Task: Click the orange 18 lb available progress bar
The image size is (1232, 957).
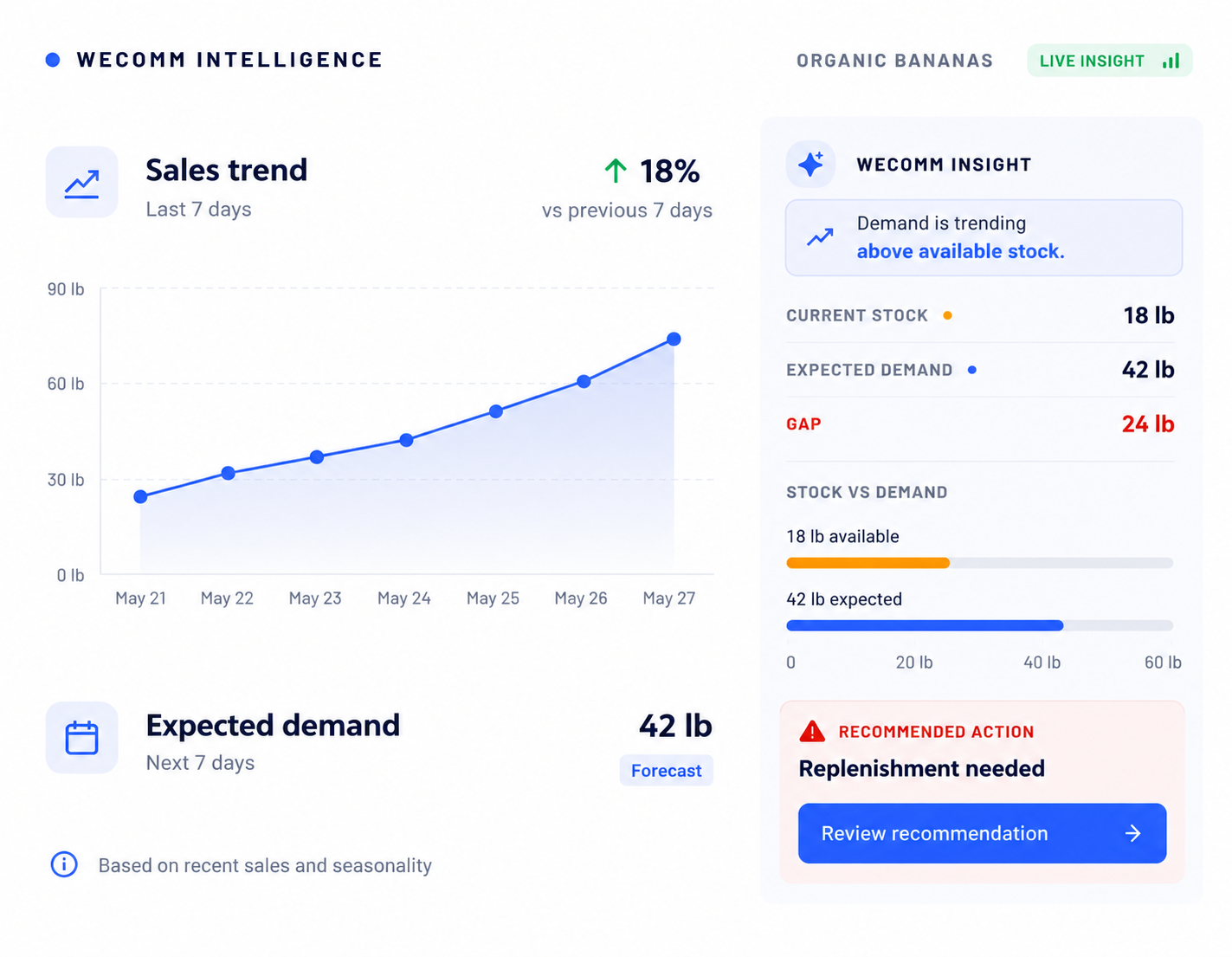Action: pyautogui.click(x=868, y=563)
